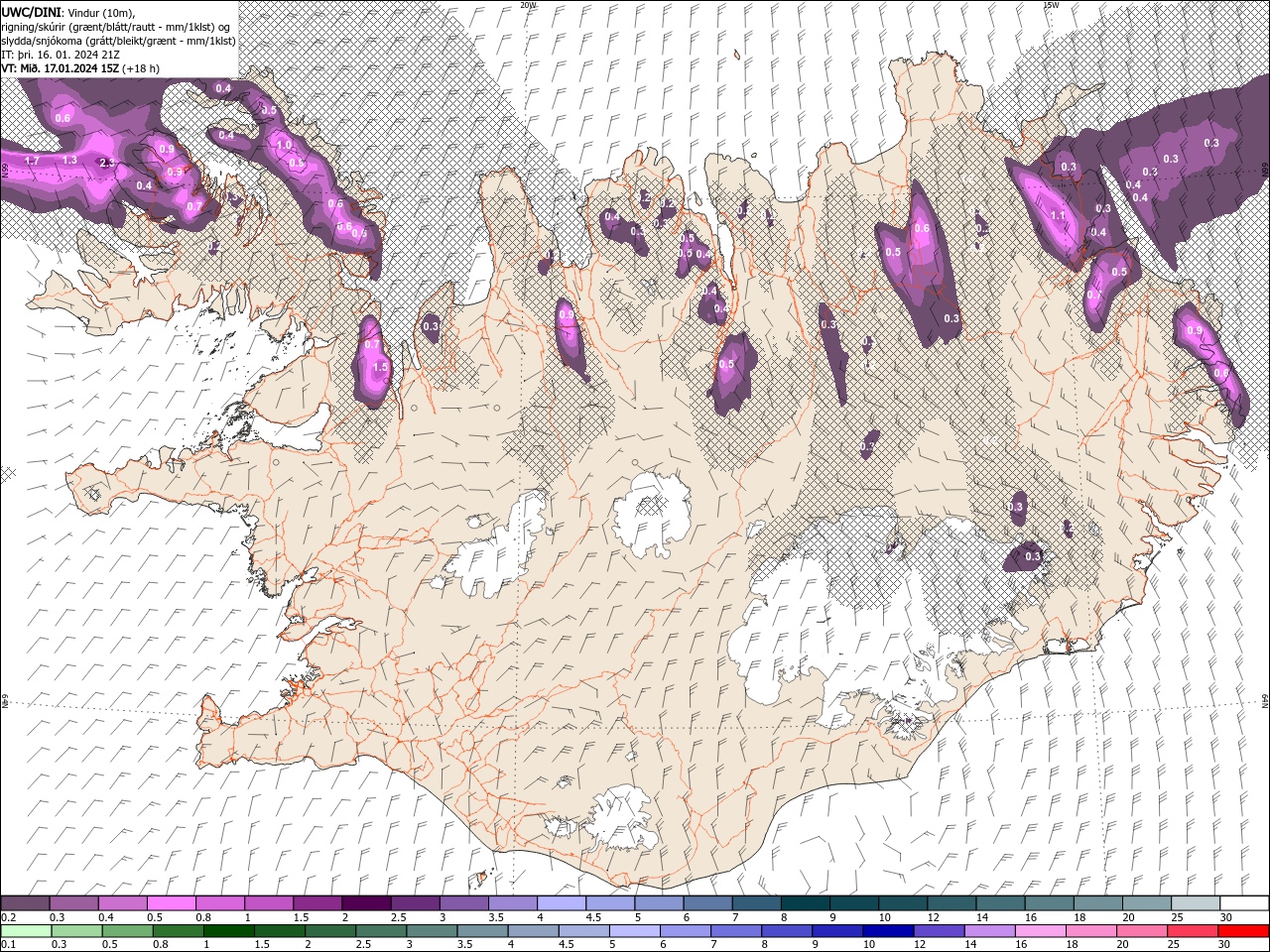Click the '15W' longitude label at top
1270x952 pixels.
(x=1051, y=5)
